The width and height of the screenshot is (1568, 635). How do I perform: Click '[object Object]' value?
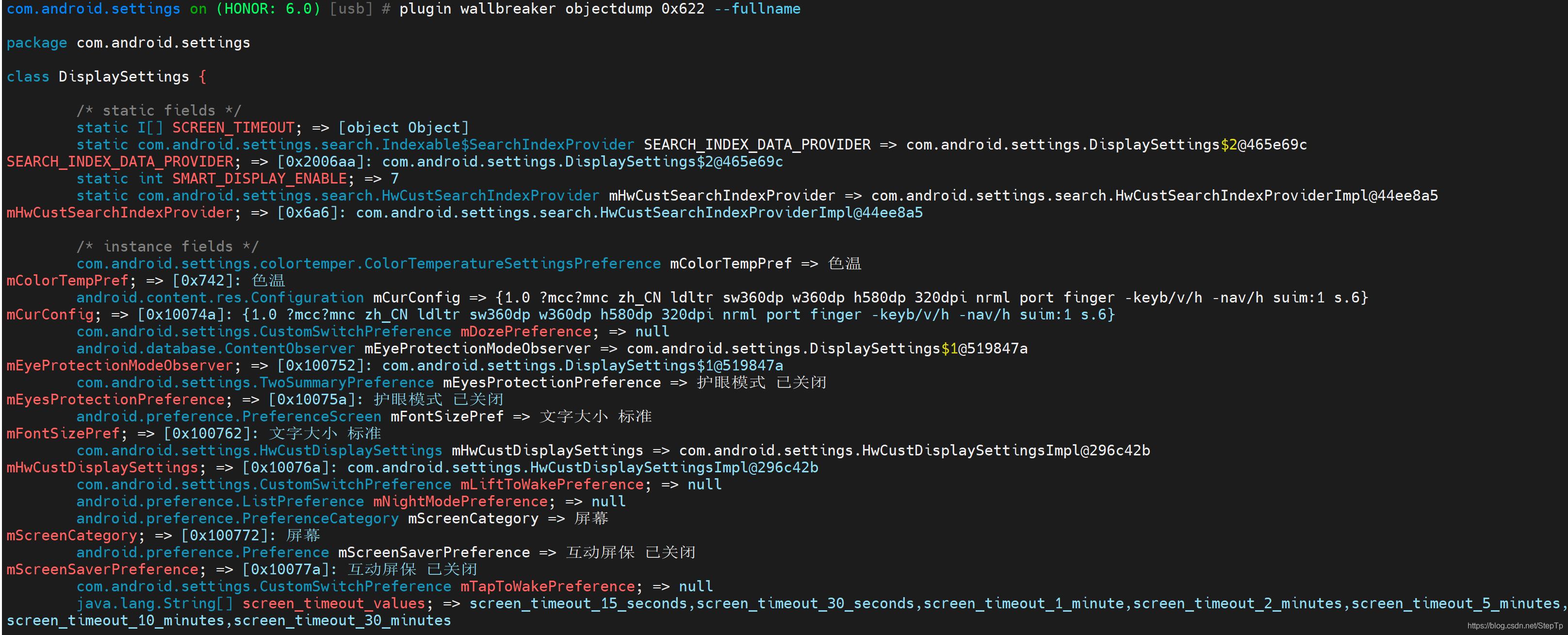(404, 128)
